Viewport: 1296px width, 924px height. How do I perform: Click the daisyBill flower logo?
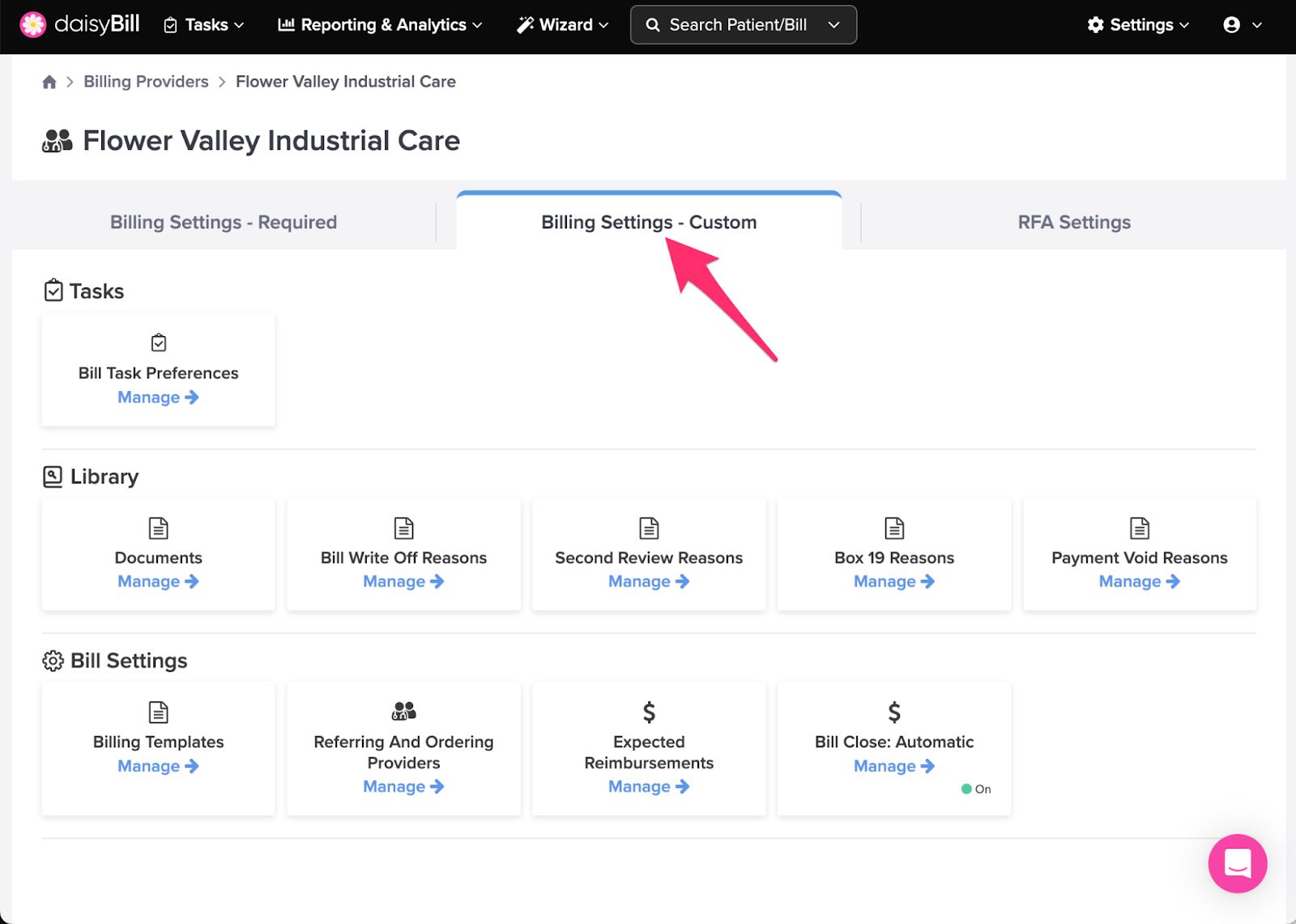tap(33, 25)
